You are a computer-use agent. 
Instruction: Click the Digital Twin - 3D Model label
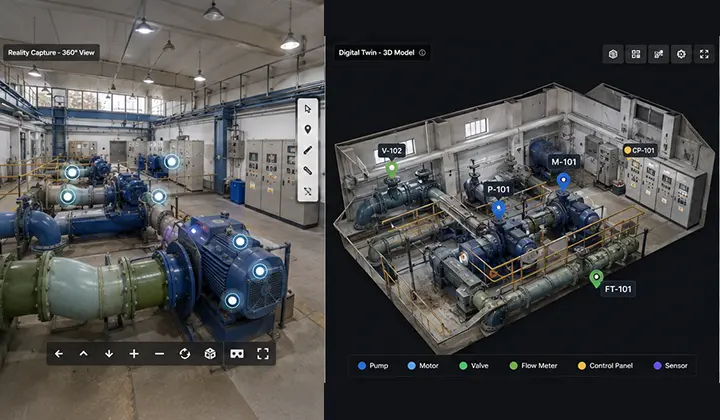coord(377,53)
